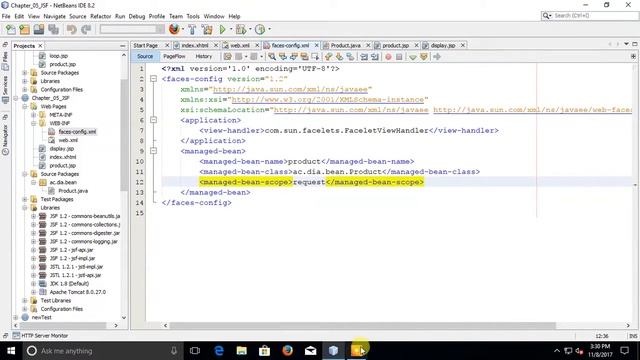Toggle the editor Start Macro Recording button
Screen dimensions: 640x360
388,56
